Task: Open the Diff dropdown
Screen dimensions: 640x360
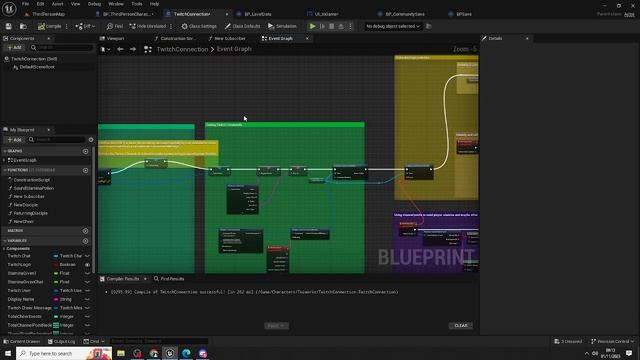Action: (85, 26)
